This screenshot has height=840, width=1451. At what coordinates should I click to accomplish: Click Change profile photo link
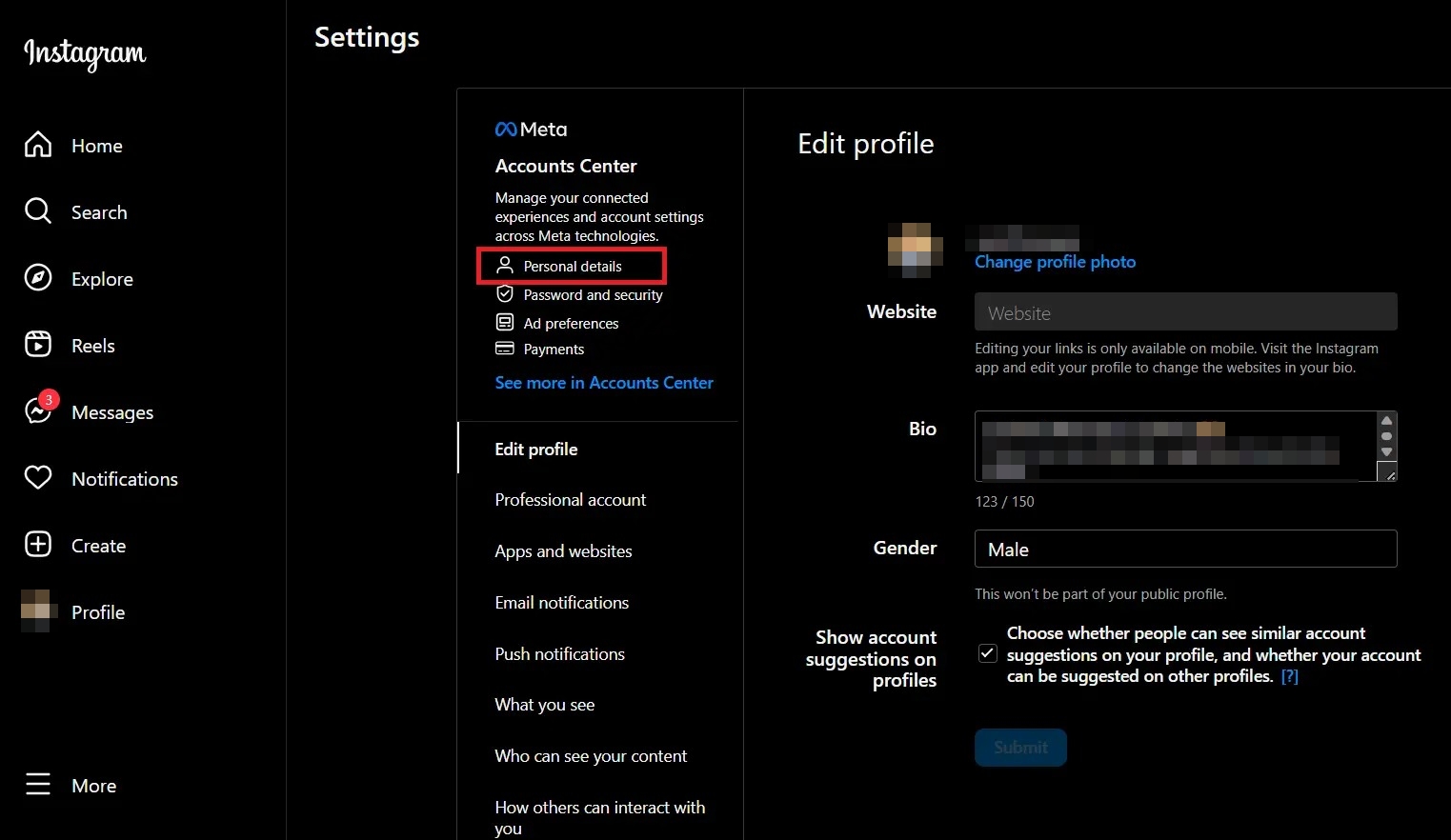(1055, 262)
